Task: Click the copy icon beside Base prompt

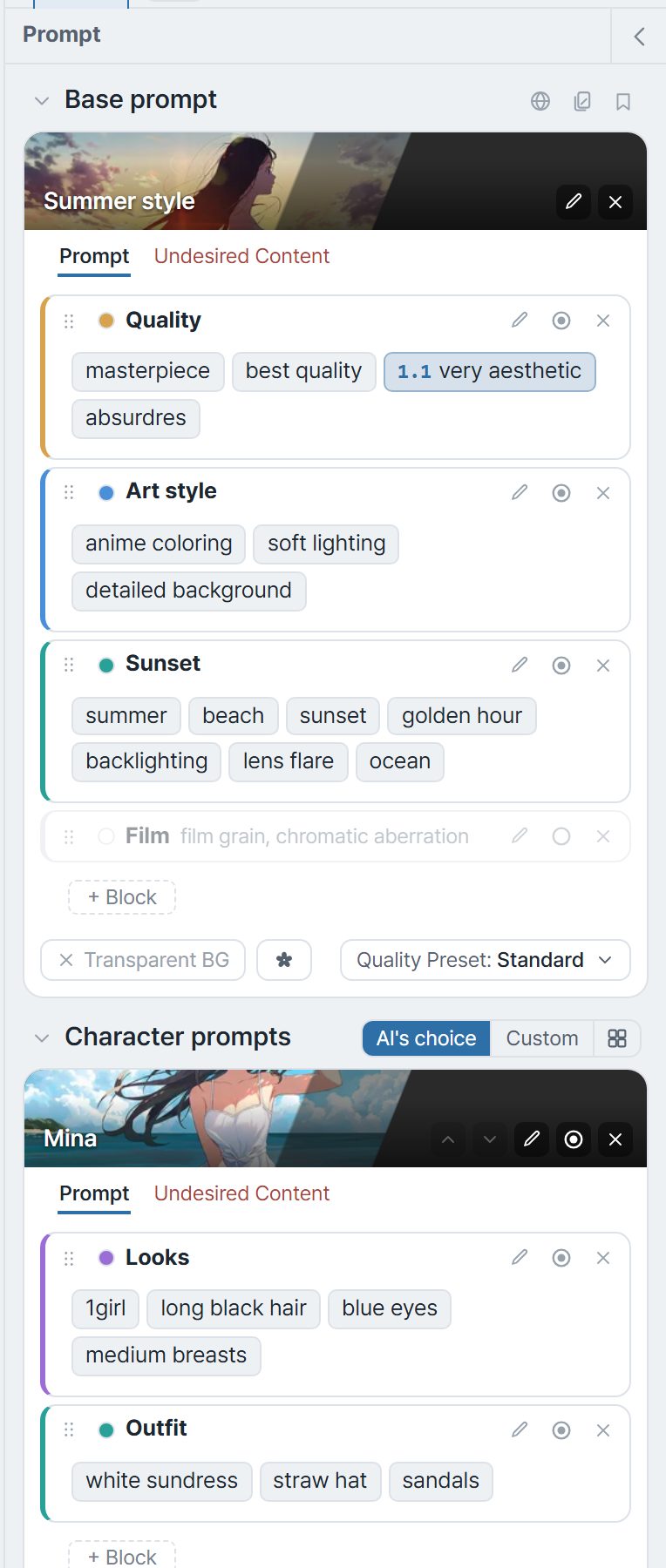Action: tap(582, 101)
